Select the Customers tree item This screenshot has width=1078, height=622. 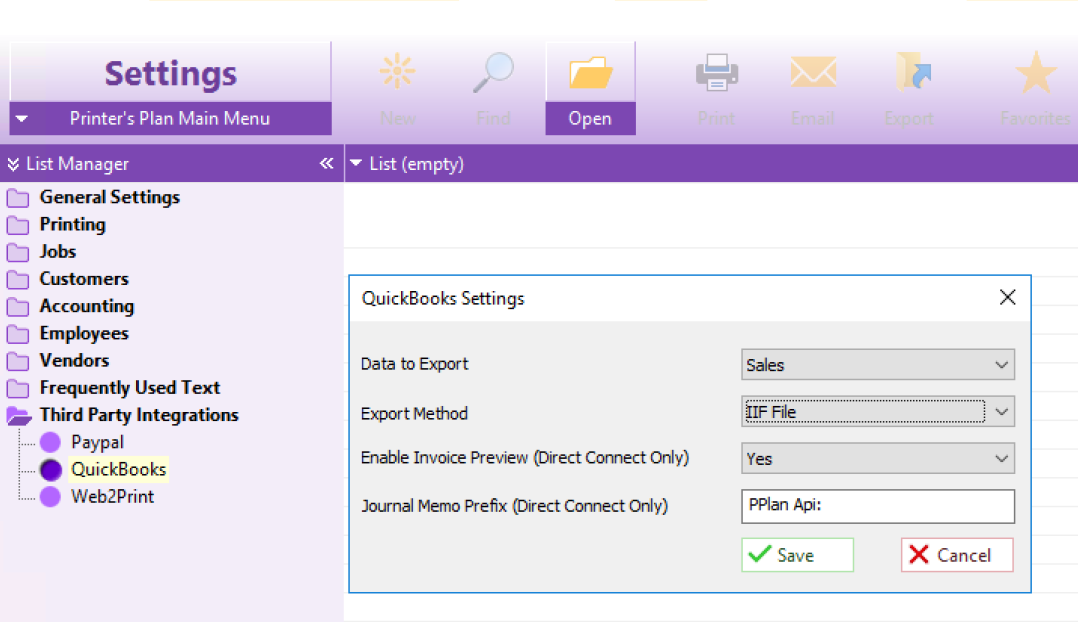coord(84,279)
